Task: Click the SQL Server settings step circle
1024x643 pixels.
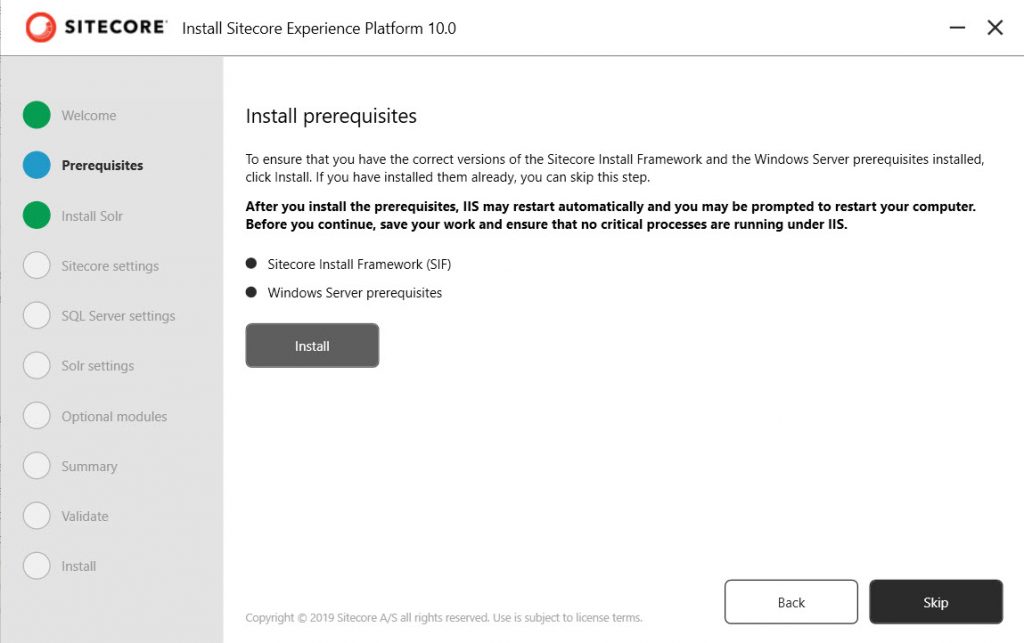Action: pos(37,316)
